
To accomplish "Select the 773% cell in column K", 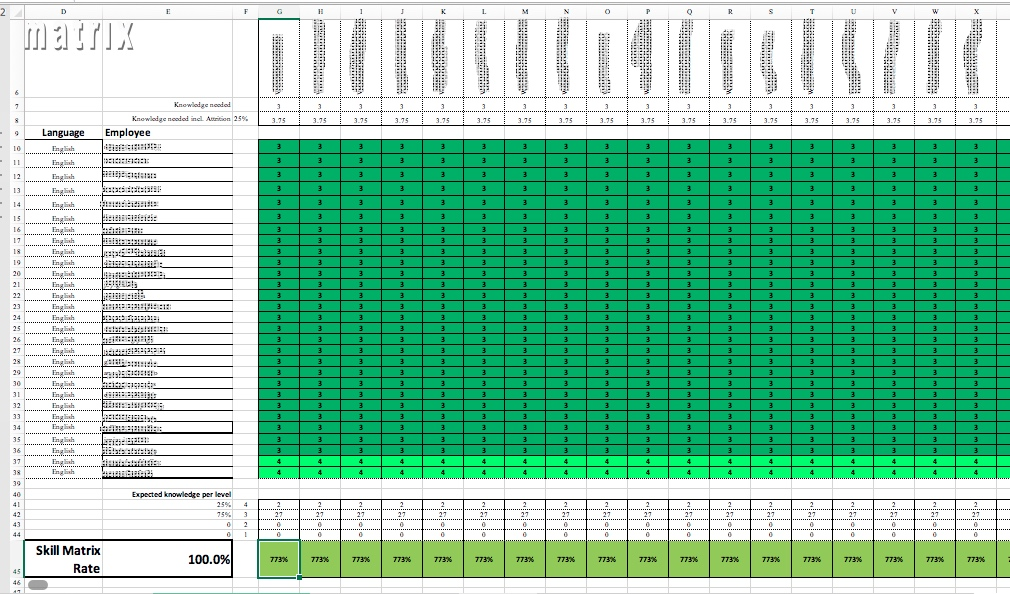I will pyautogui.click(x=443, y=559).
